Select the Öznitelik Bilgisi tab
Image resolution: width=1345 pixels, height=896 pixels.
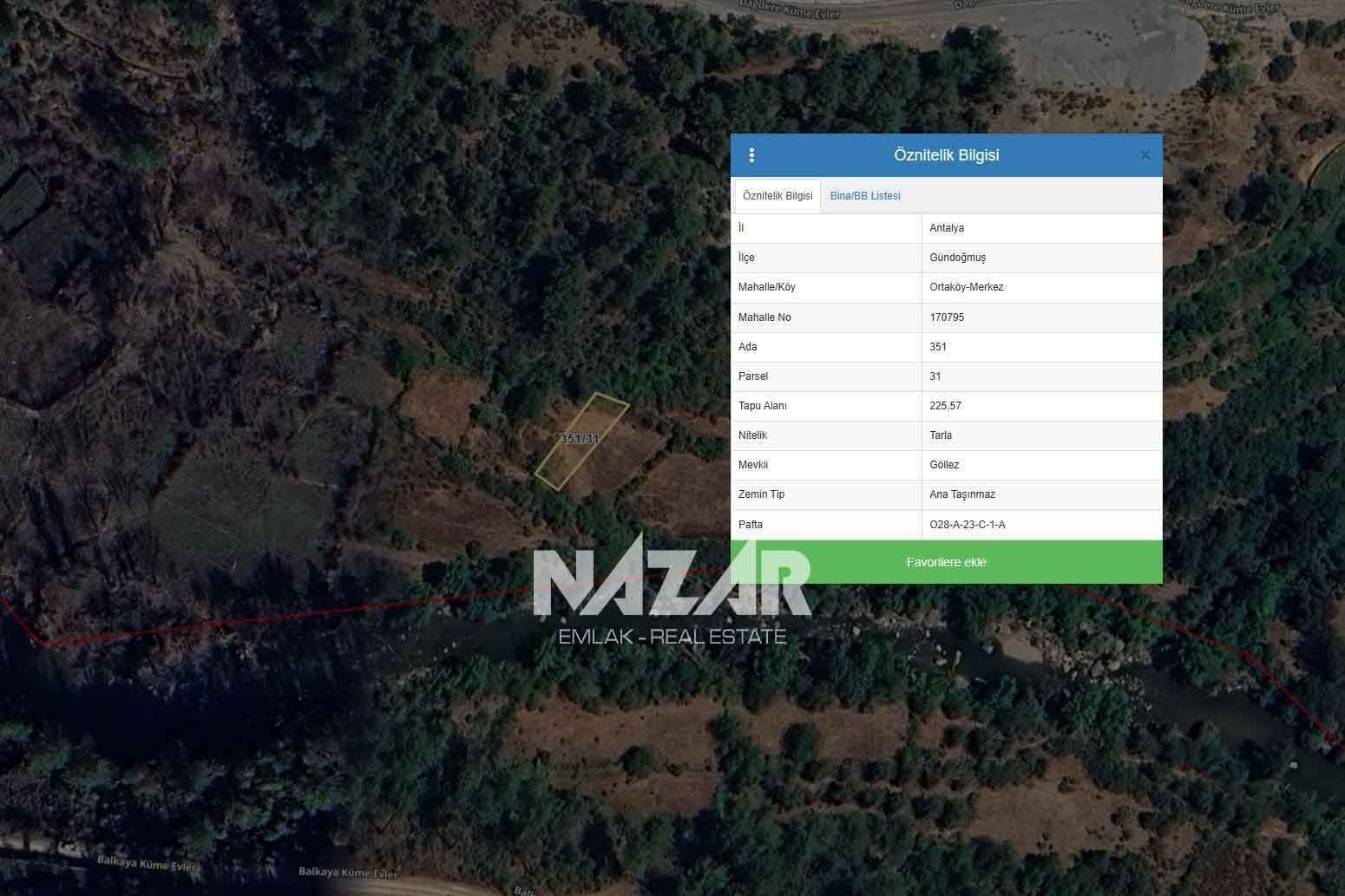(777, 196)
